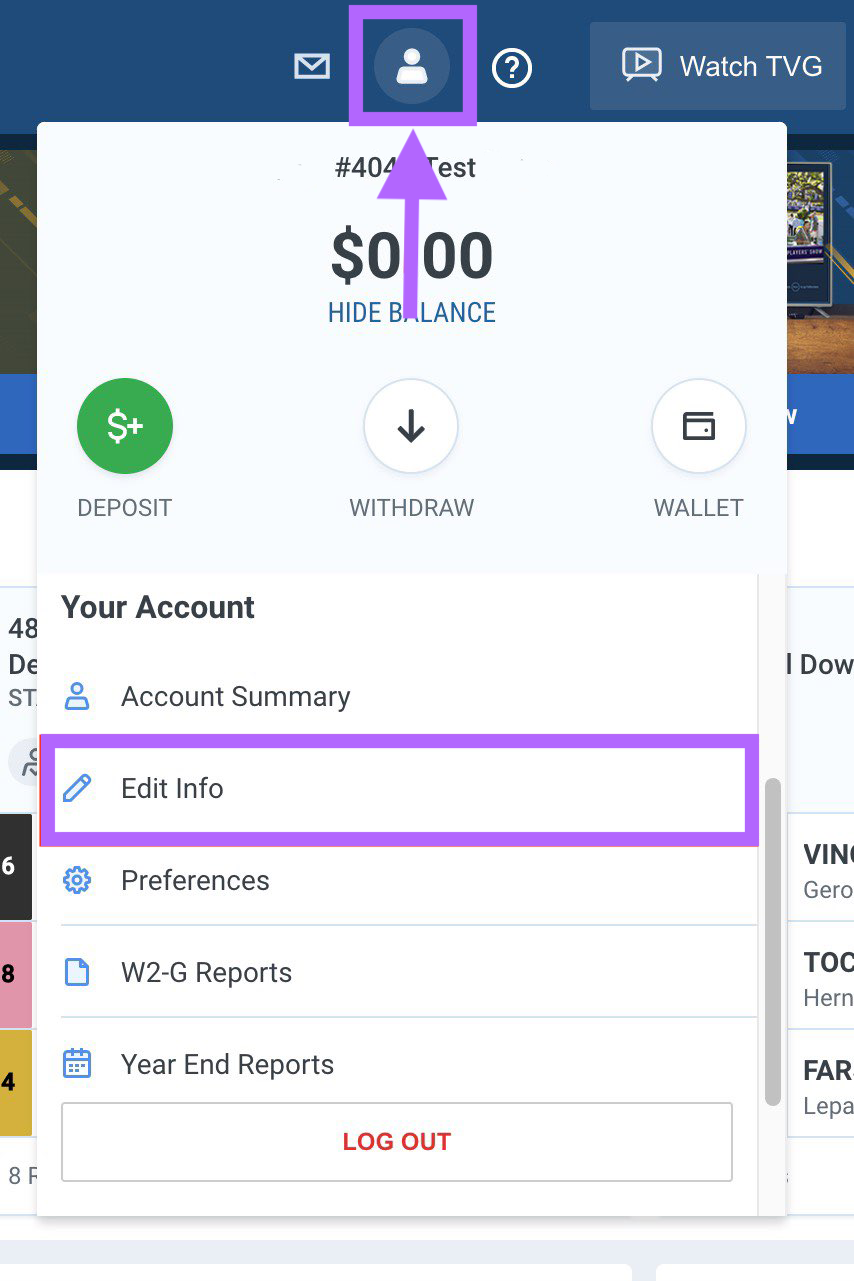Click the green Deposit icon
This screenshot has height=1281, width=854.
125,426
